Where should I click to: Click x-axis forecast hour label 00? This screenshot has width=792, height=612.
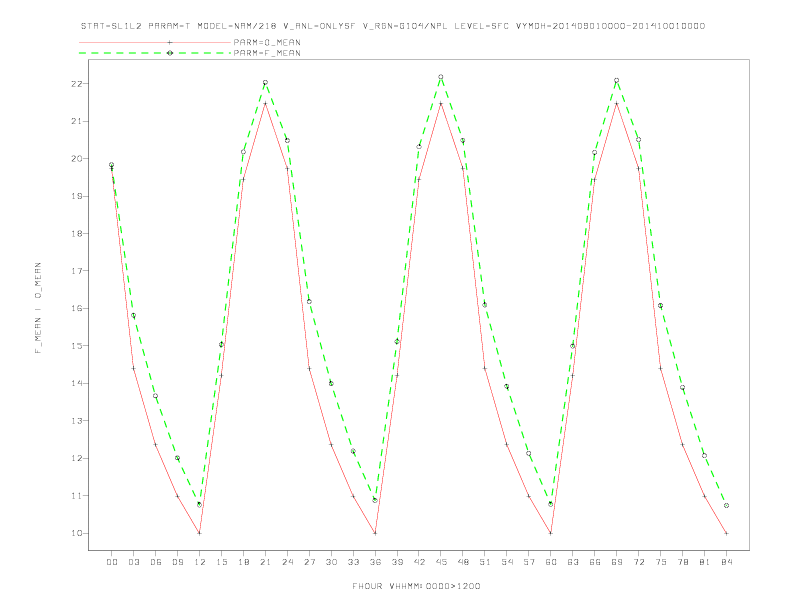112,562
